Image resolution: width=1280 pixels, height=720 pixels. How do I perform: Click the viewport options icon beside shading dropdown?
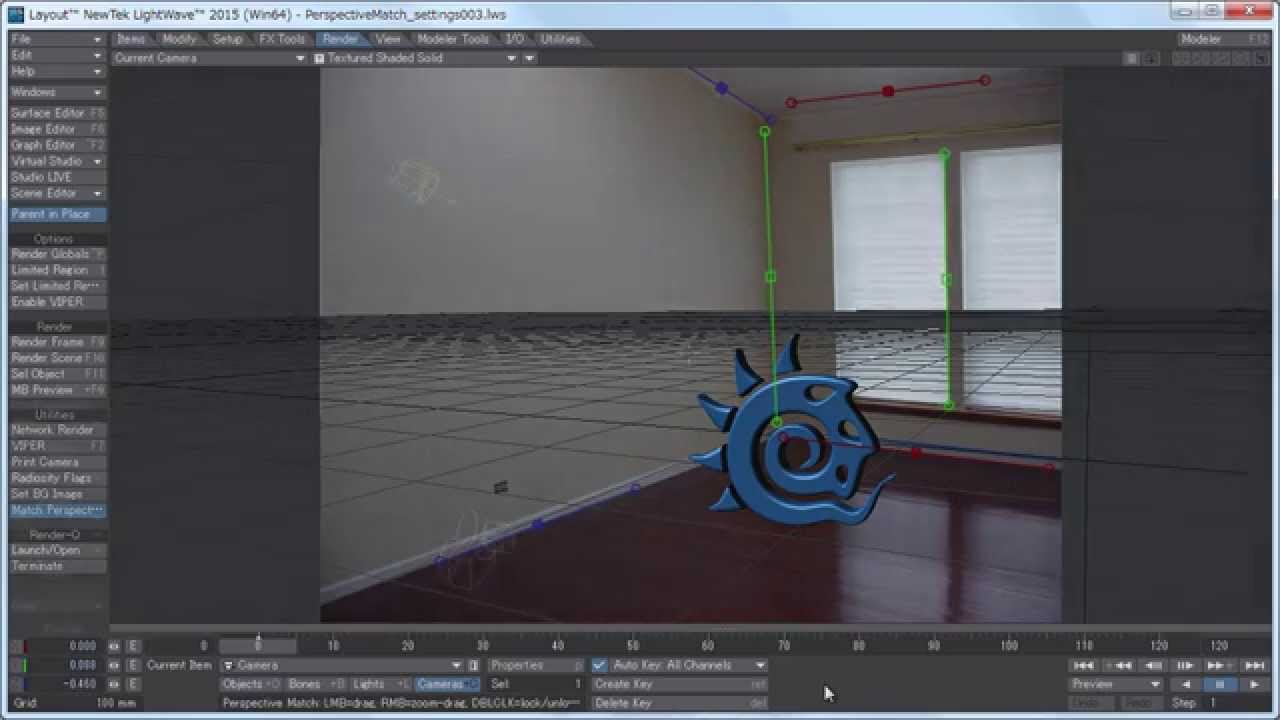pyautogui.click(x=530, y=58)
